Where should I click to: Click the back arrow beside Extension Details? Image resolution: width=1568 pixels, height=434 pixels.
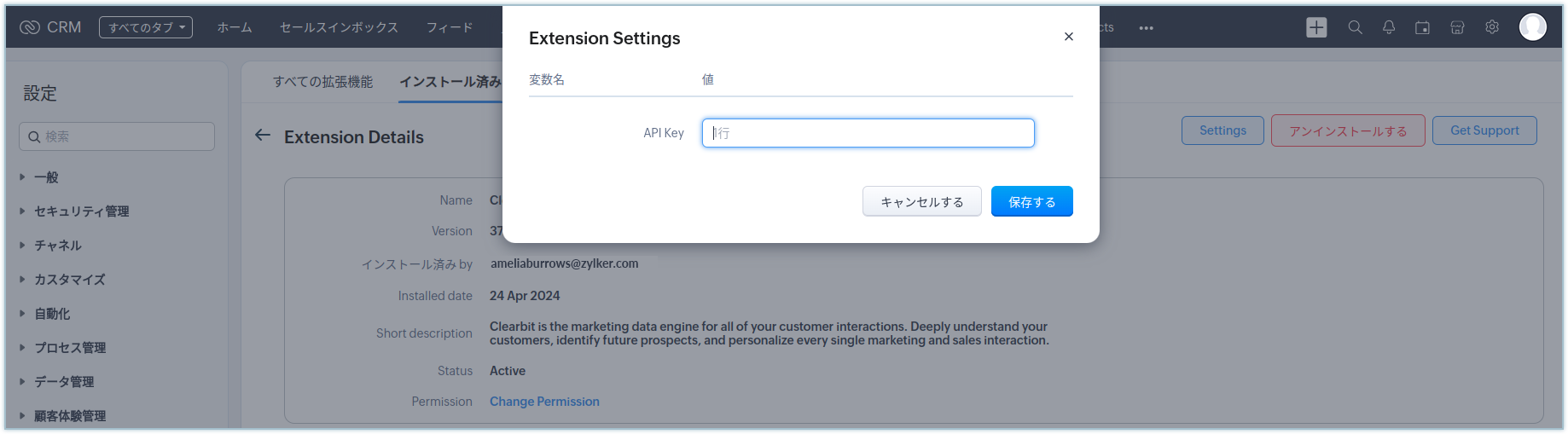[x=263, y=136]
